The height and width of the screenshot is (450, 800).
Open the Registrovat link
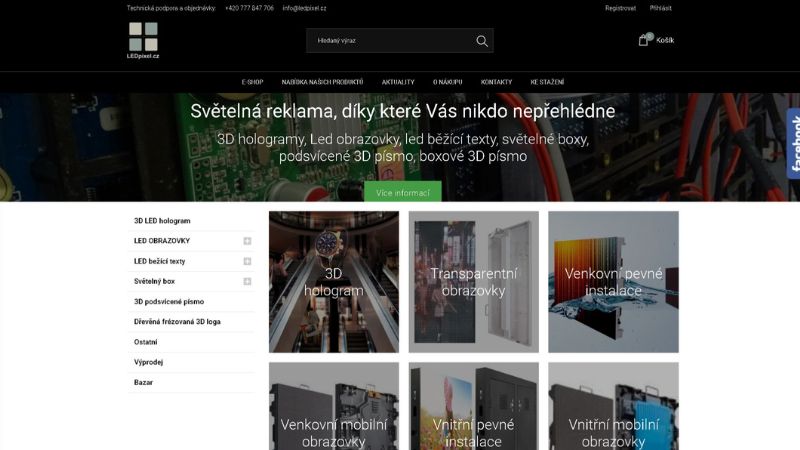pyautogui.click(x=620, y=8)
